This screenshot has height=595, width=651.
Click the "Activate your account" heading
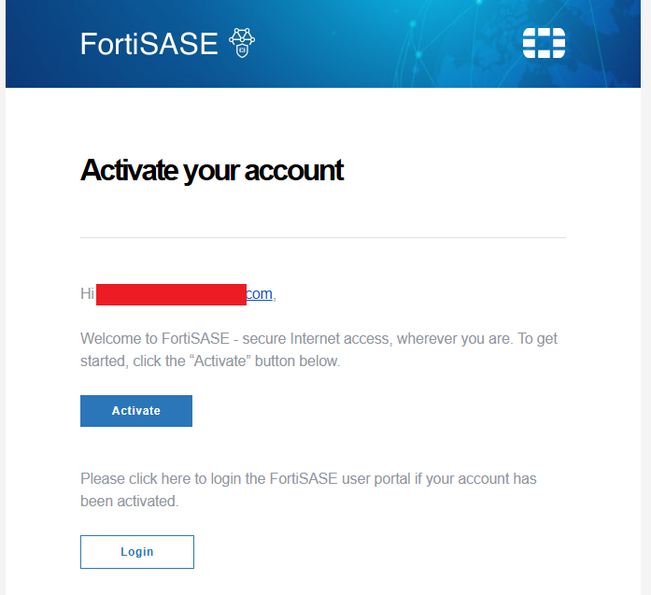click(211, 170)
